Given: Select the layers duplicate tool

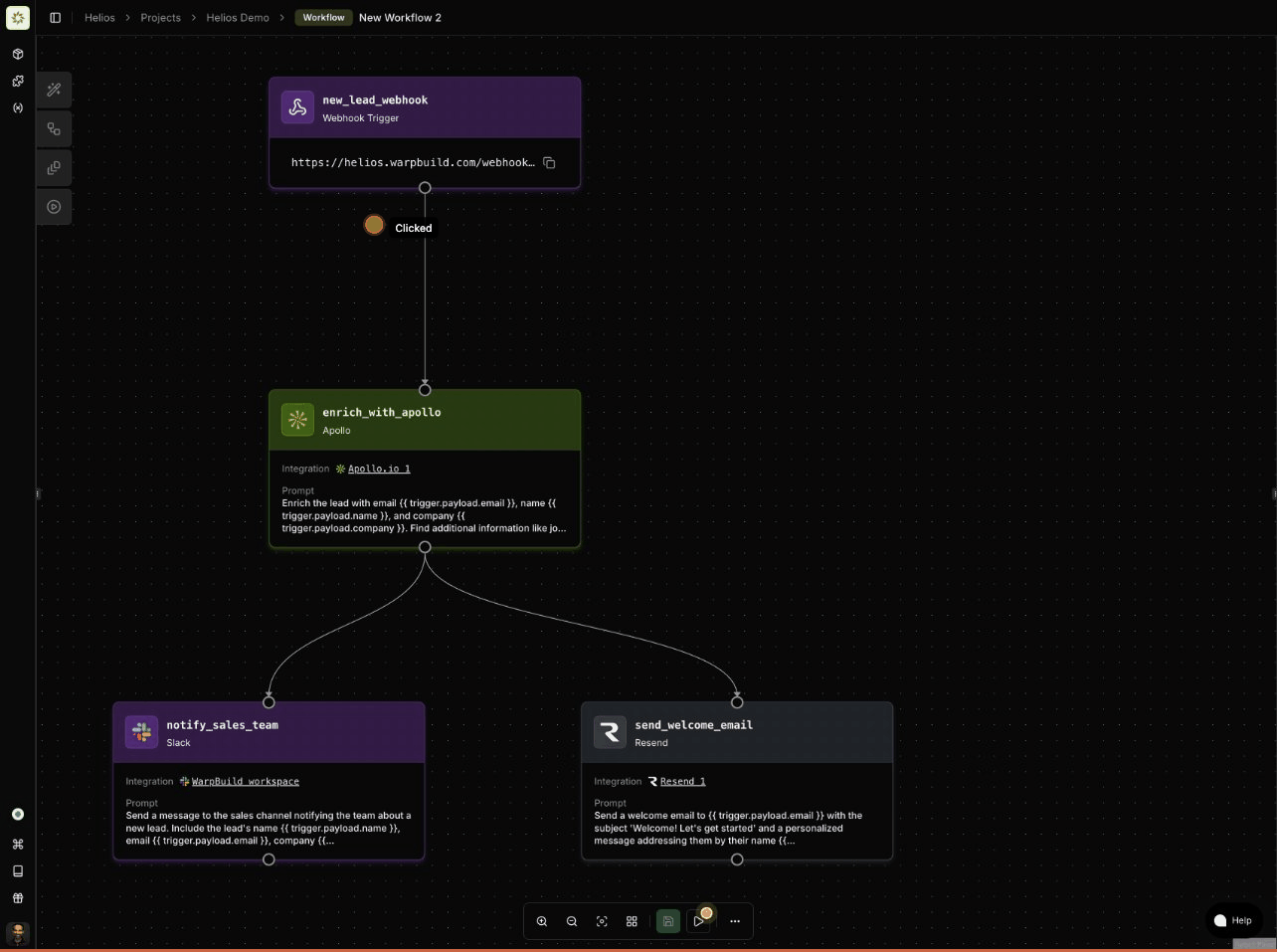Looking at the screenshot, I should click(x=54, y=167).
